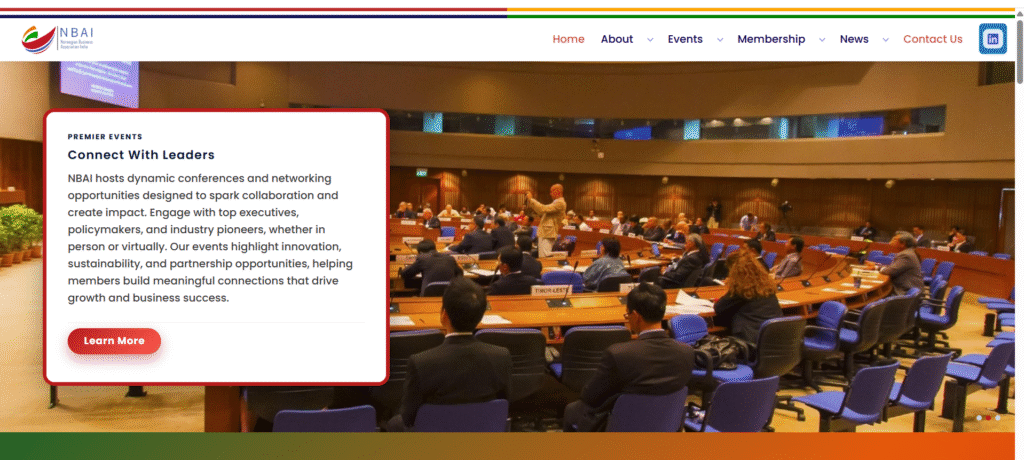Open the About menu item

616,39
